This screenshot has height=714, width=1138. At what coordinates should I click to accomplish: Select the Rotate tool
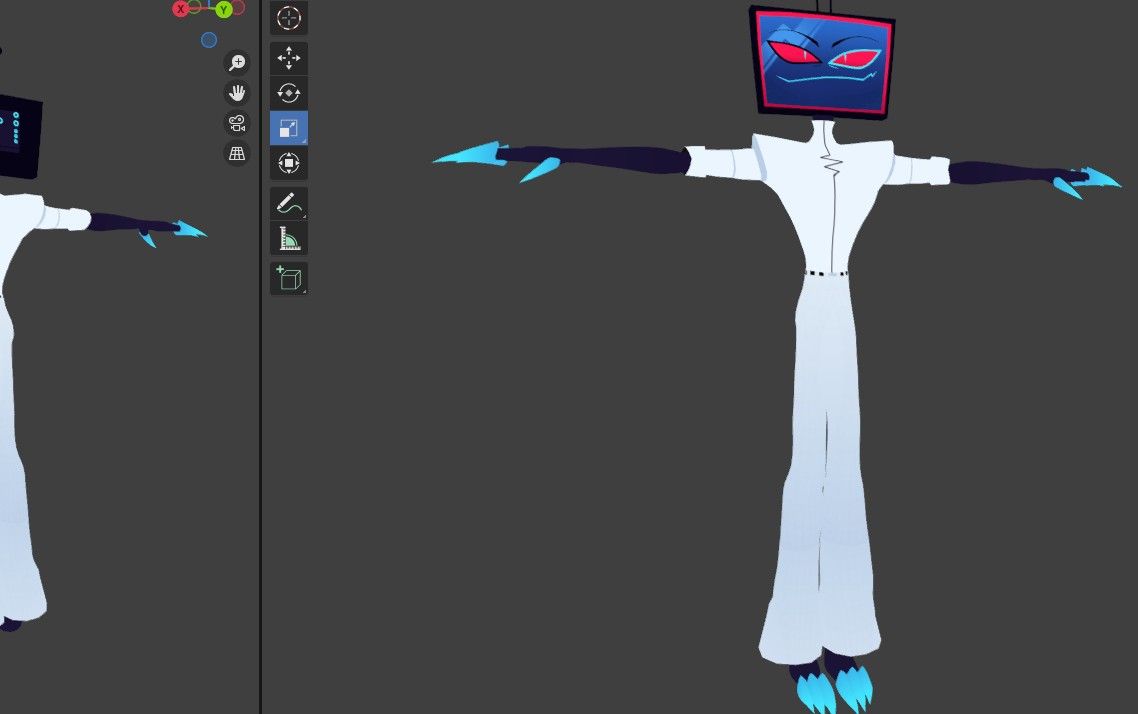tap(289, 93)
